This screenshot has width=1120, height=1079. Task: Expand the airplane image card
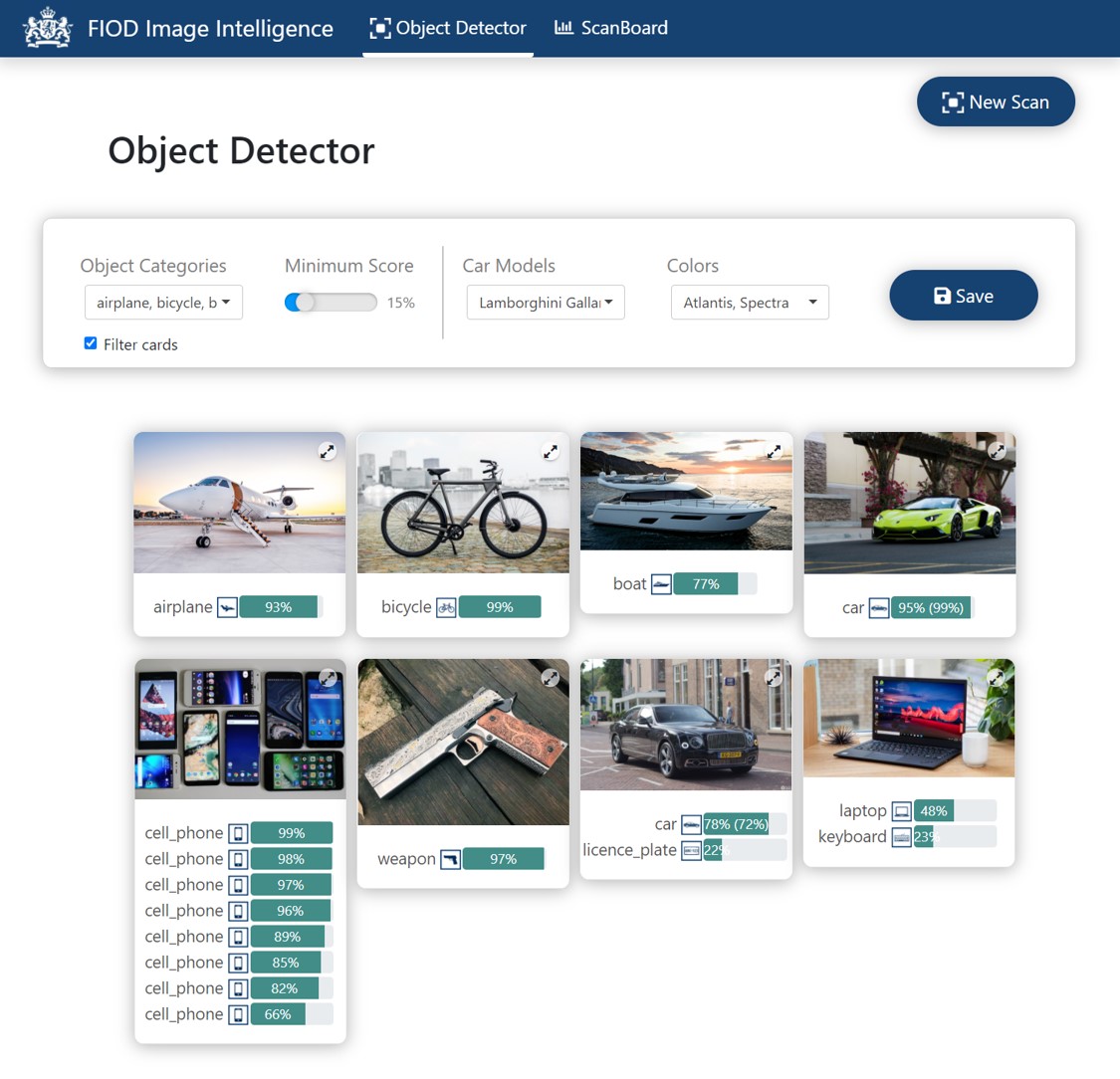click(328, 451)
